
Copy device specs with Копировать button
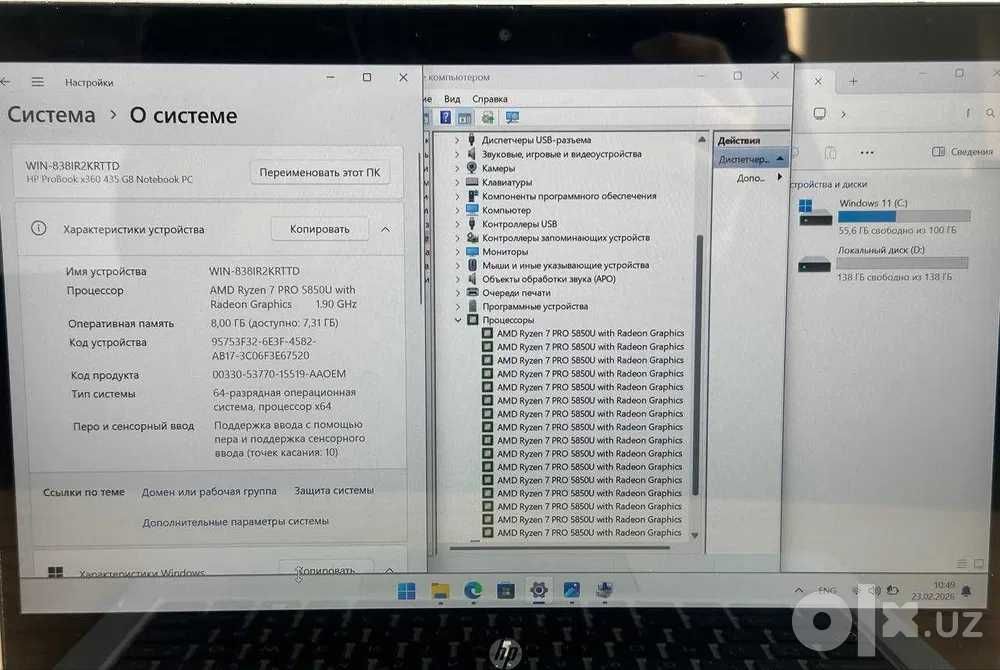click(320, 229)
